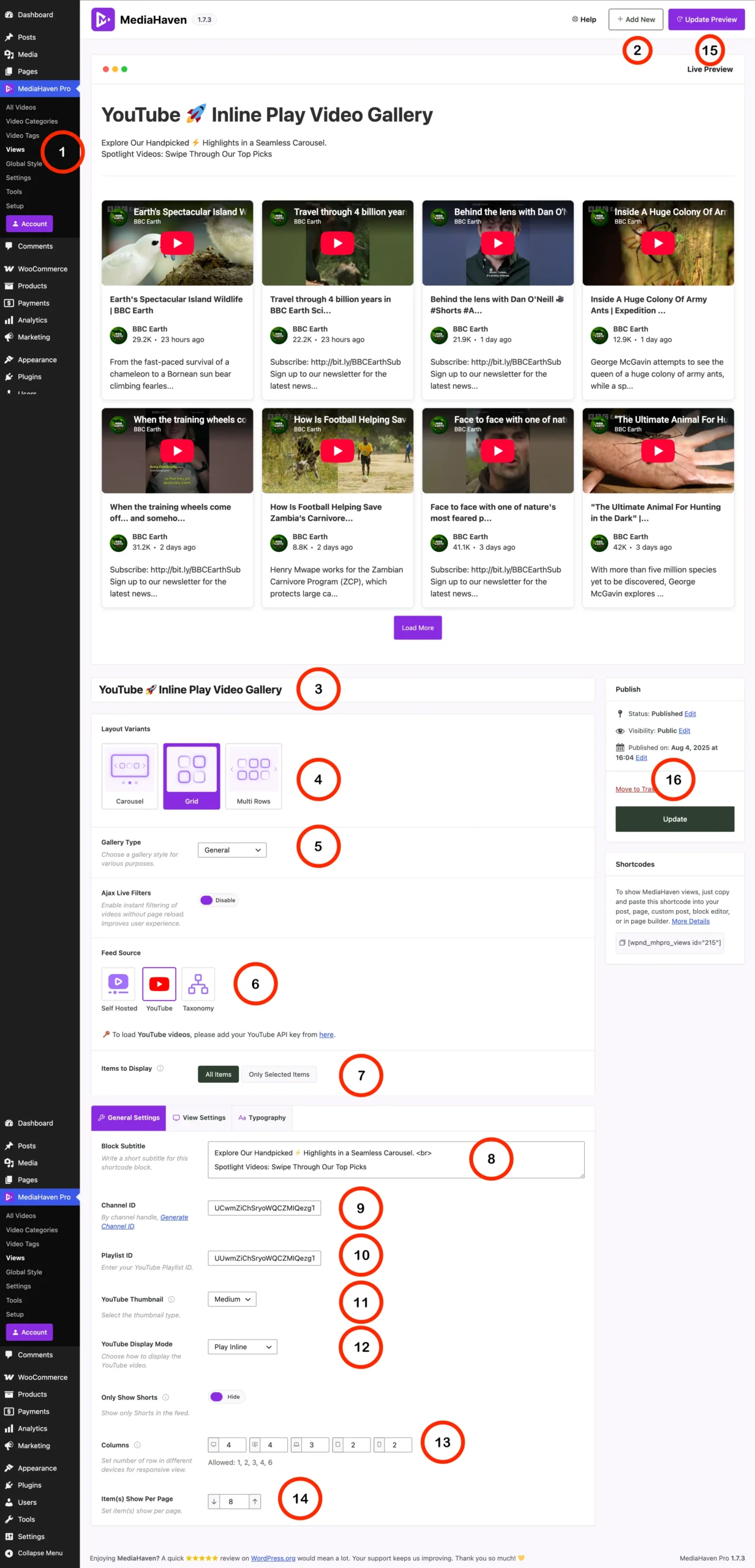Click the eye icon beside Visibility: Public
755x1568 pixels.
point(620,731)
